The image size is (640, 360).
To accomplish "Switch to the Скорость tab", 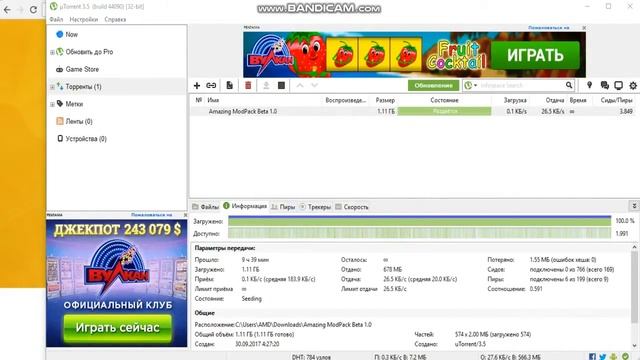I will (351, 207).
